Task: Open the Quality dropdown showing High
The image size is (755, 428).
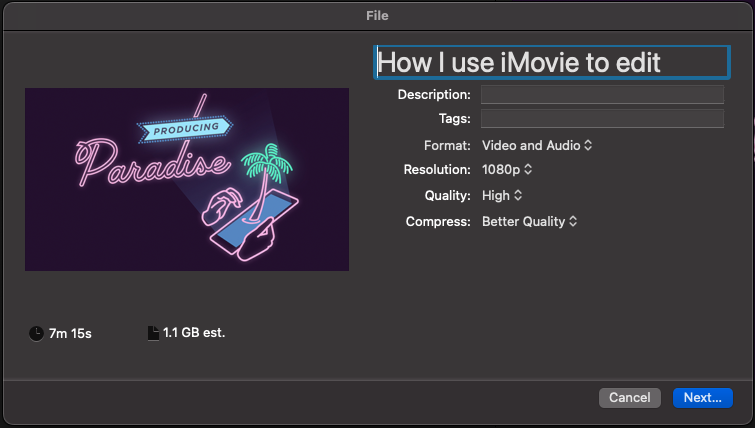Action: click(502, 195)
